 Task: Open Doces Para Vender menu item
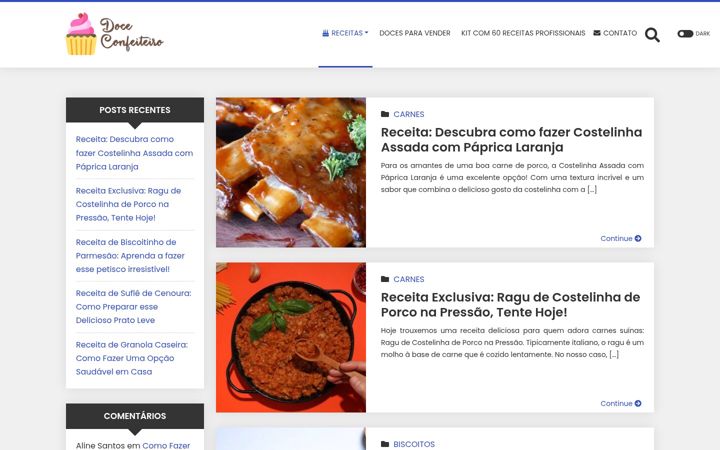(x=415, y=33)
